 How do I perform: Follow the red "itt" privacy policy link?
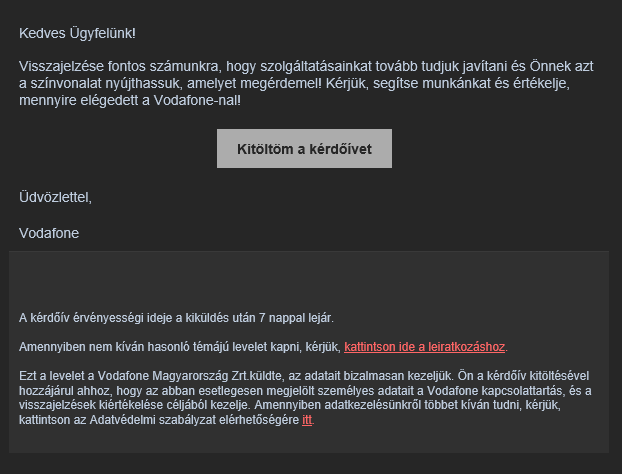307,419
